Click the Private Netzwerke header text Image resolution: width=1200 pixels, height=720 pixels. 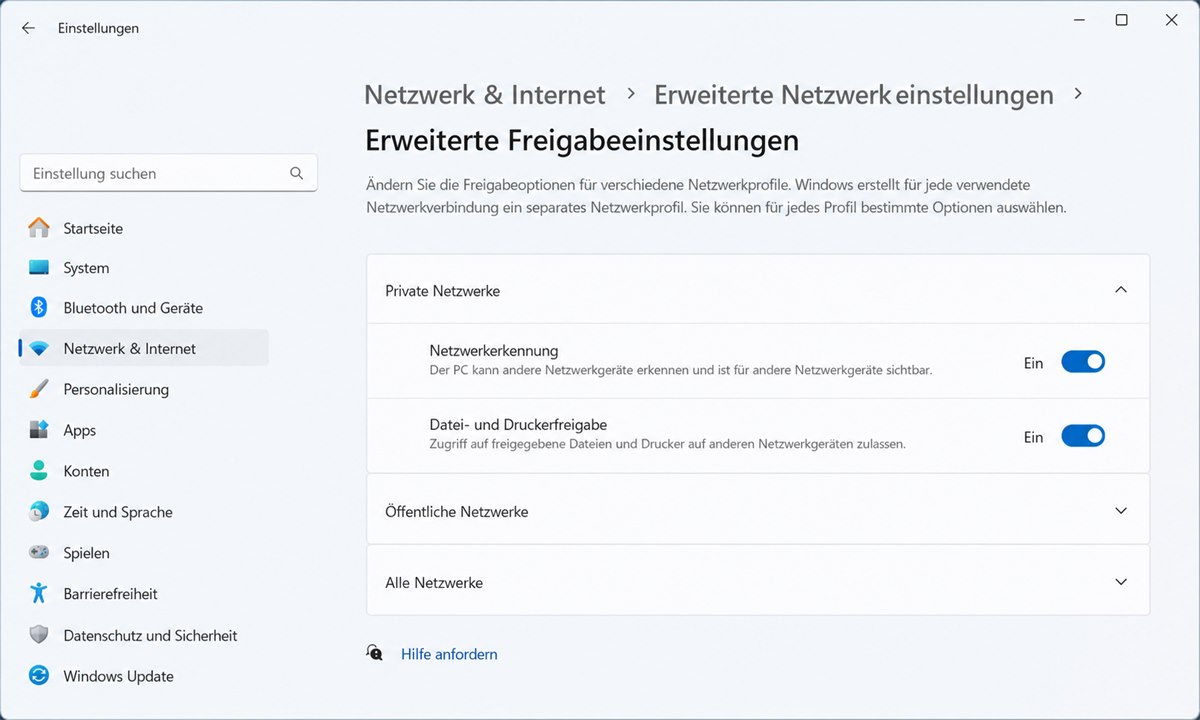point(442,291)
